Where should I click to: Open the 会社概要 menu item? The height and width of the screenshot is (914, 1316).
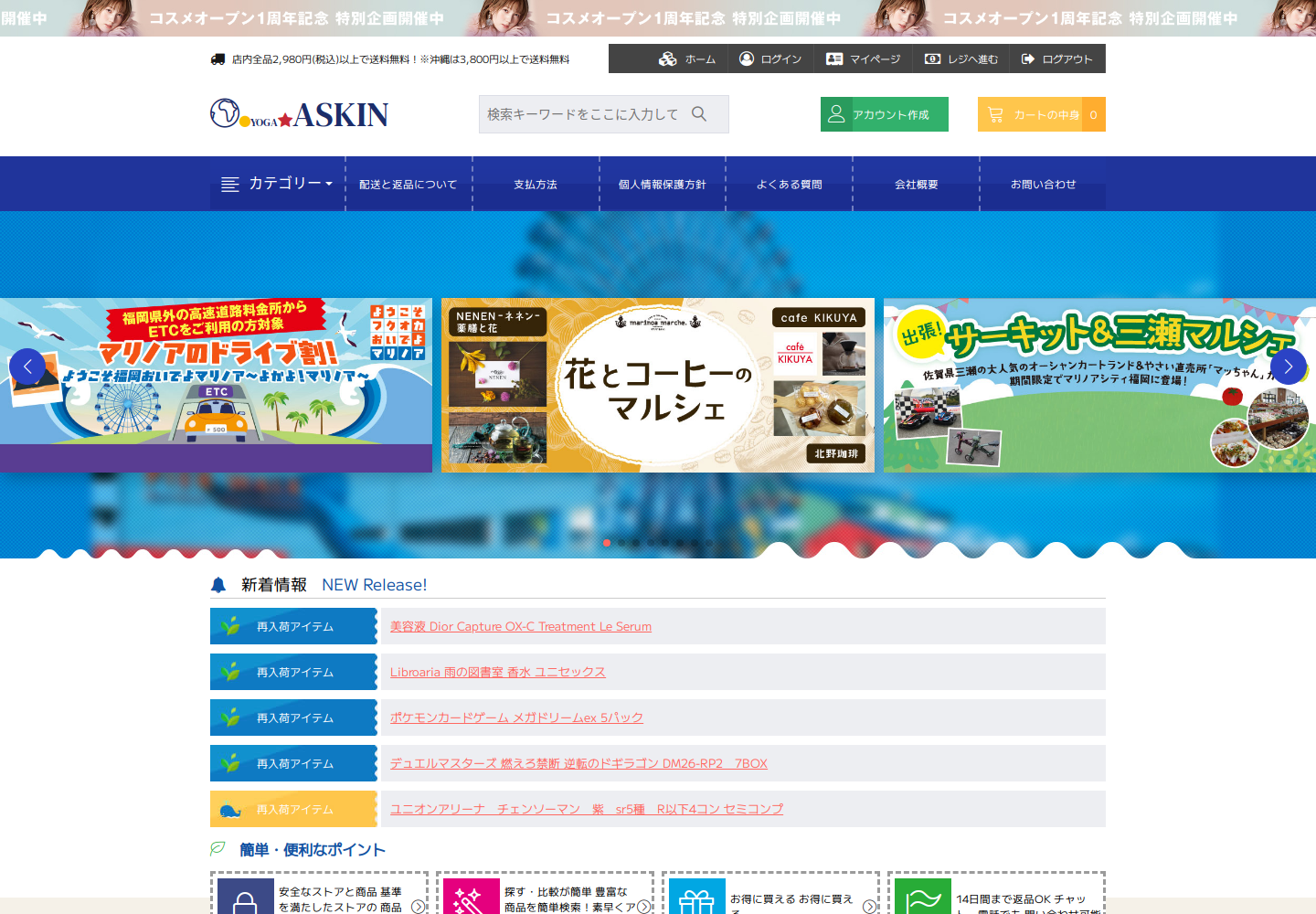tap(917, 184)
